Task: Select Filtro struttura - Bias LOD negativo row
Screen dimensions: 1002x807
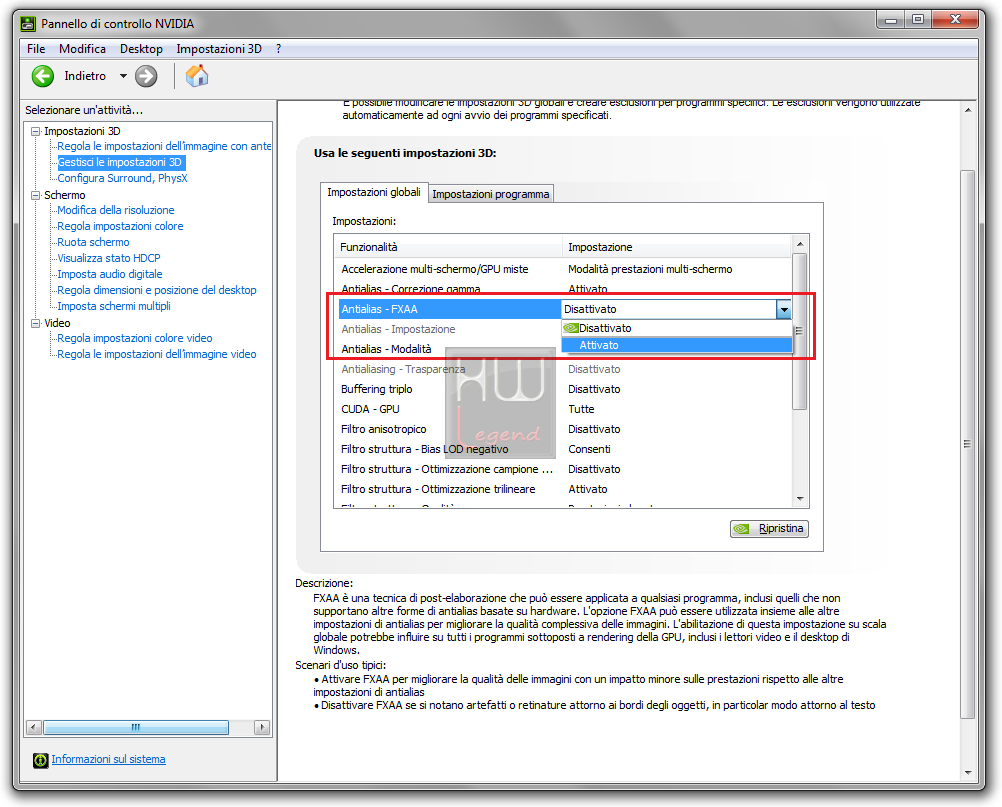Action: (x=562, y=450)
